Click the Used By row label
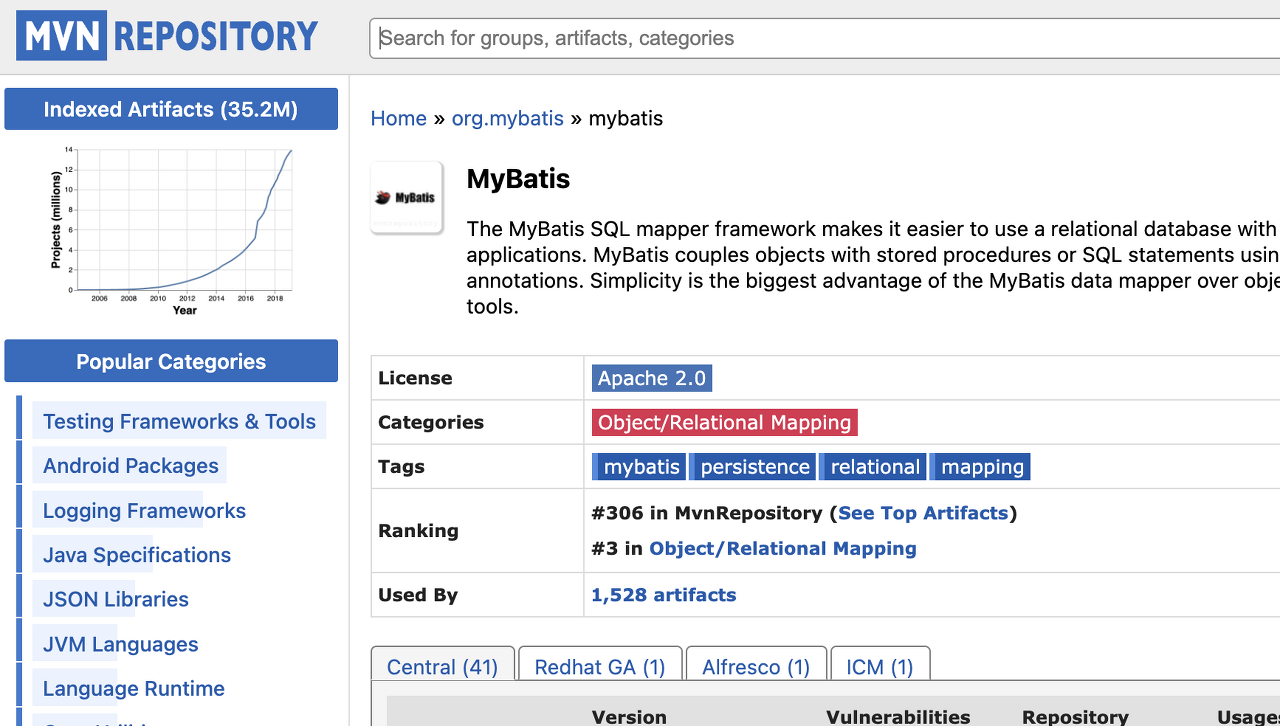 tap(418, 594)
